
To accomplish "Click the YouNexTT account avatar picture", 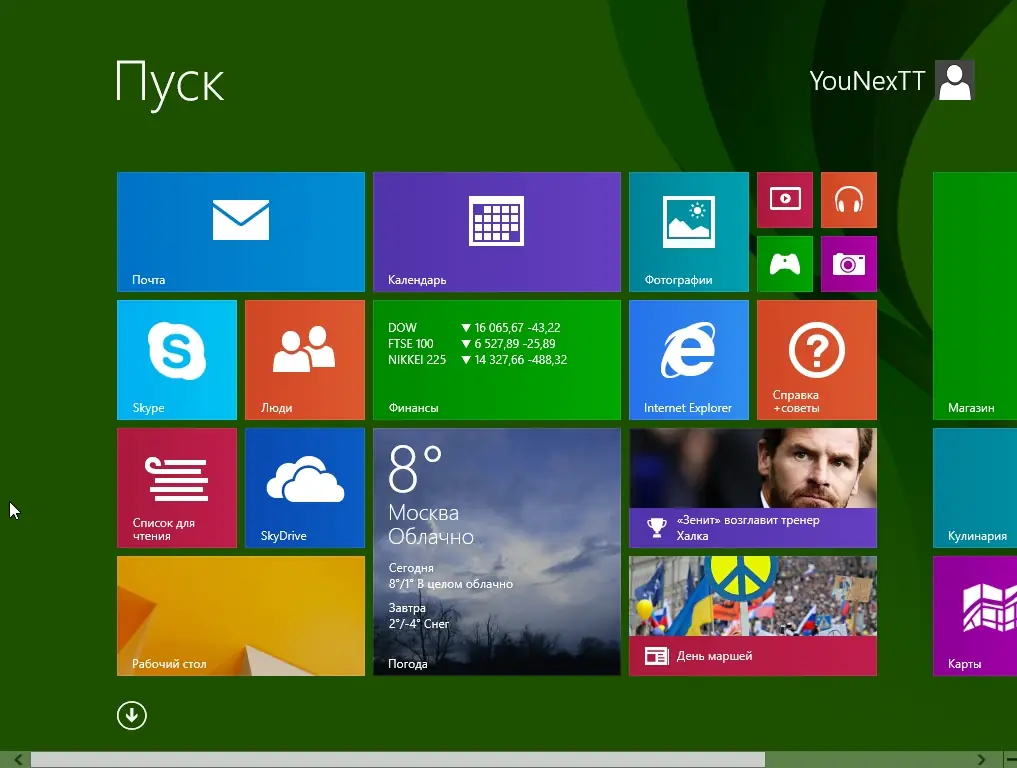I will point(955,80).
